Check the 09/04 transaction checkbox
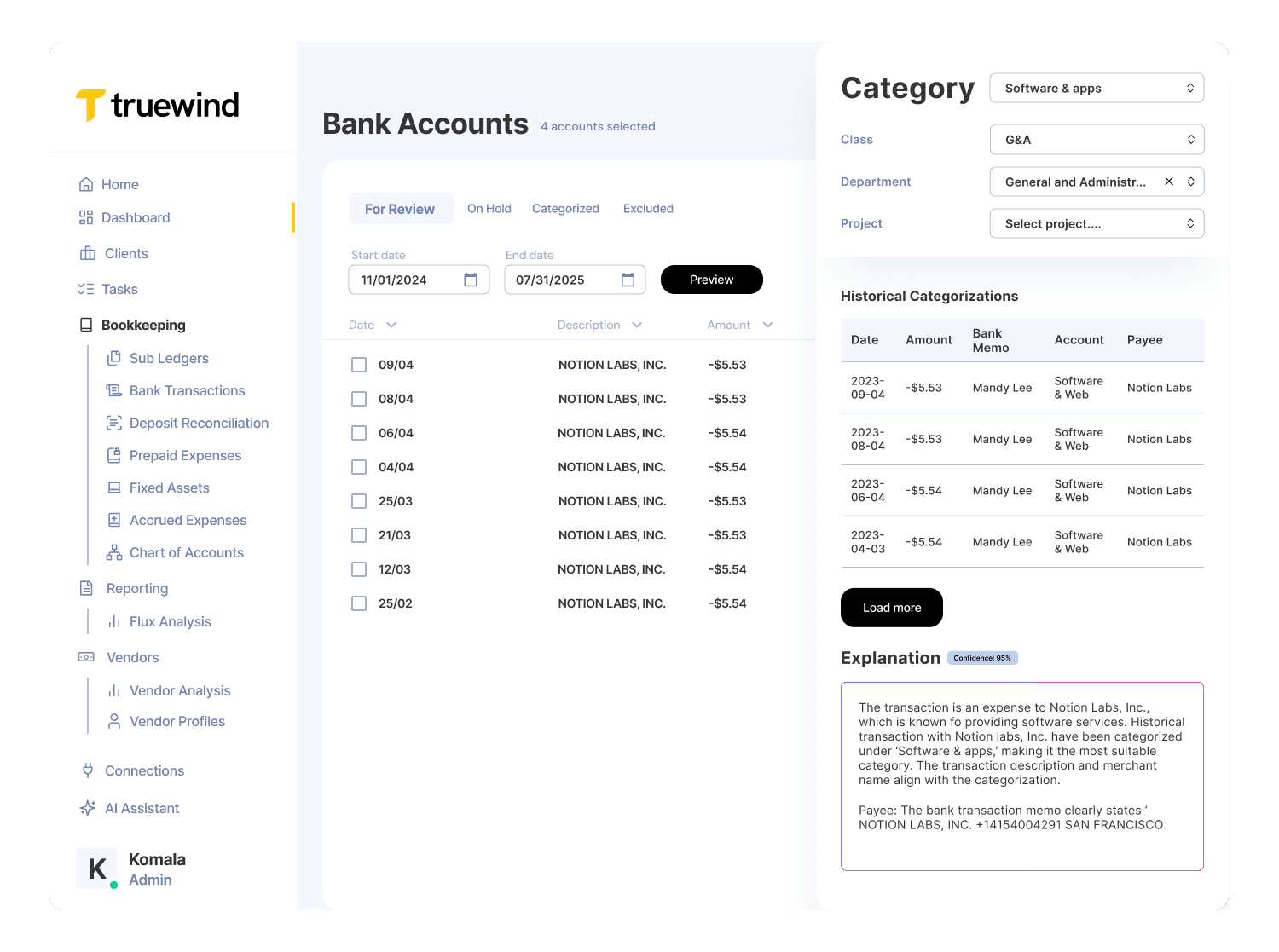 coord(359,365)
